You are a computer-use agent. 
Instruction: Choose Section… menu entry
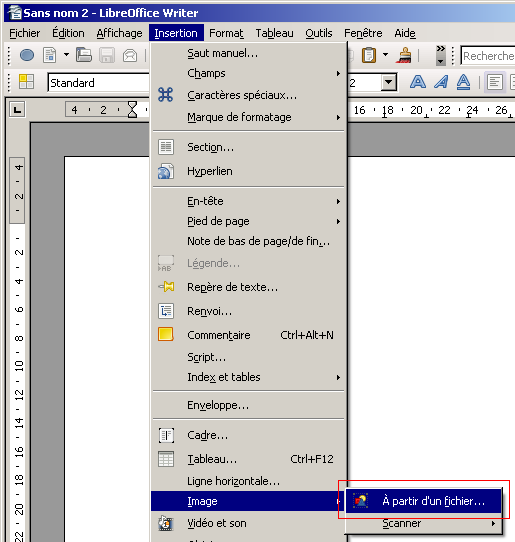(249, 147)
